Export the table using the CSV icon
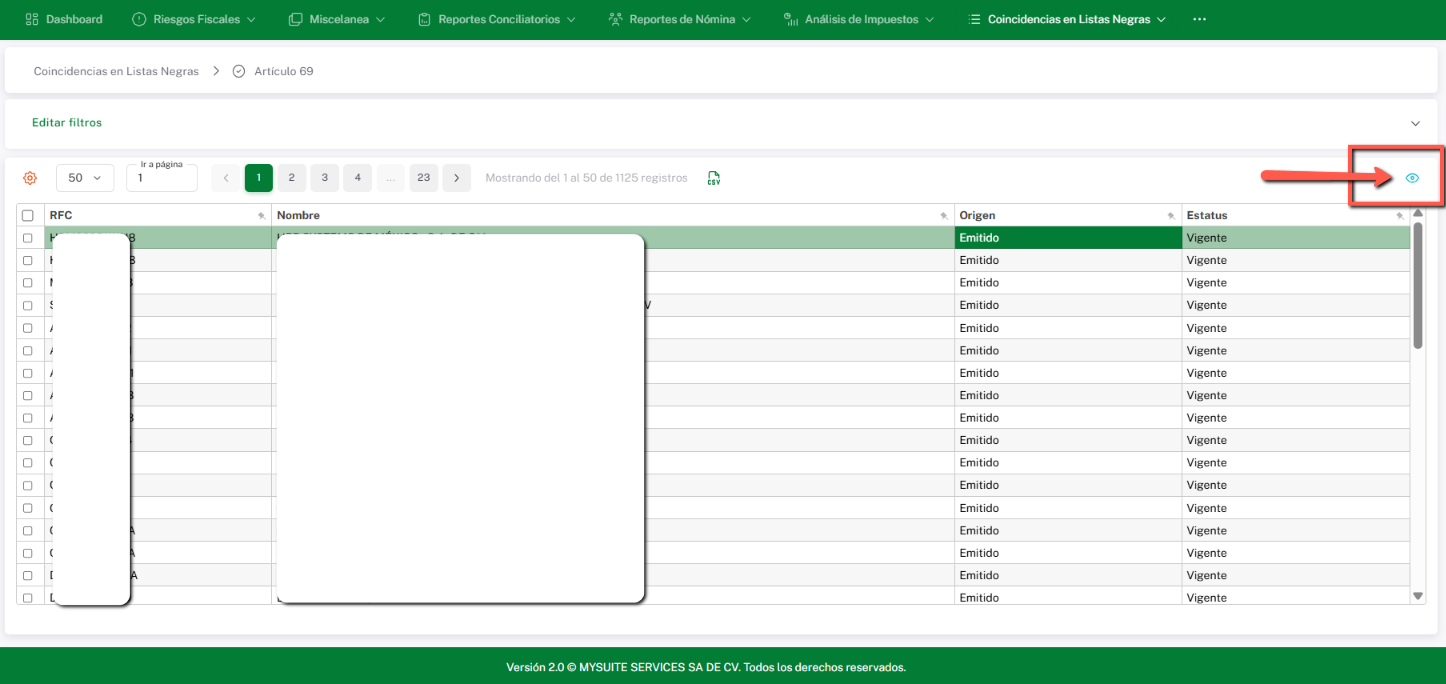The image size is (1446, 684). coord(714,178)
